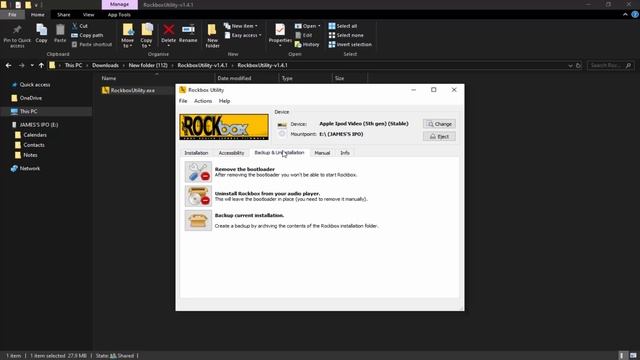This screenshot has height=360, width=640.
Task: Click the Rename icon
Action: pyautogui.click(x=188, y=29)
